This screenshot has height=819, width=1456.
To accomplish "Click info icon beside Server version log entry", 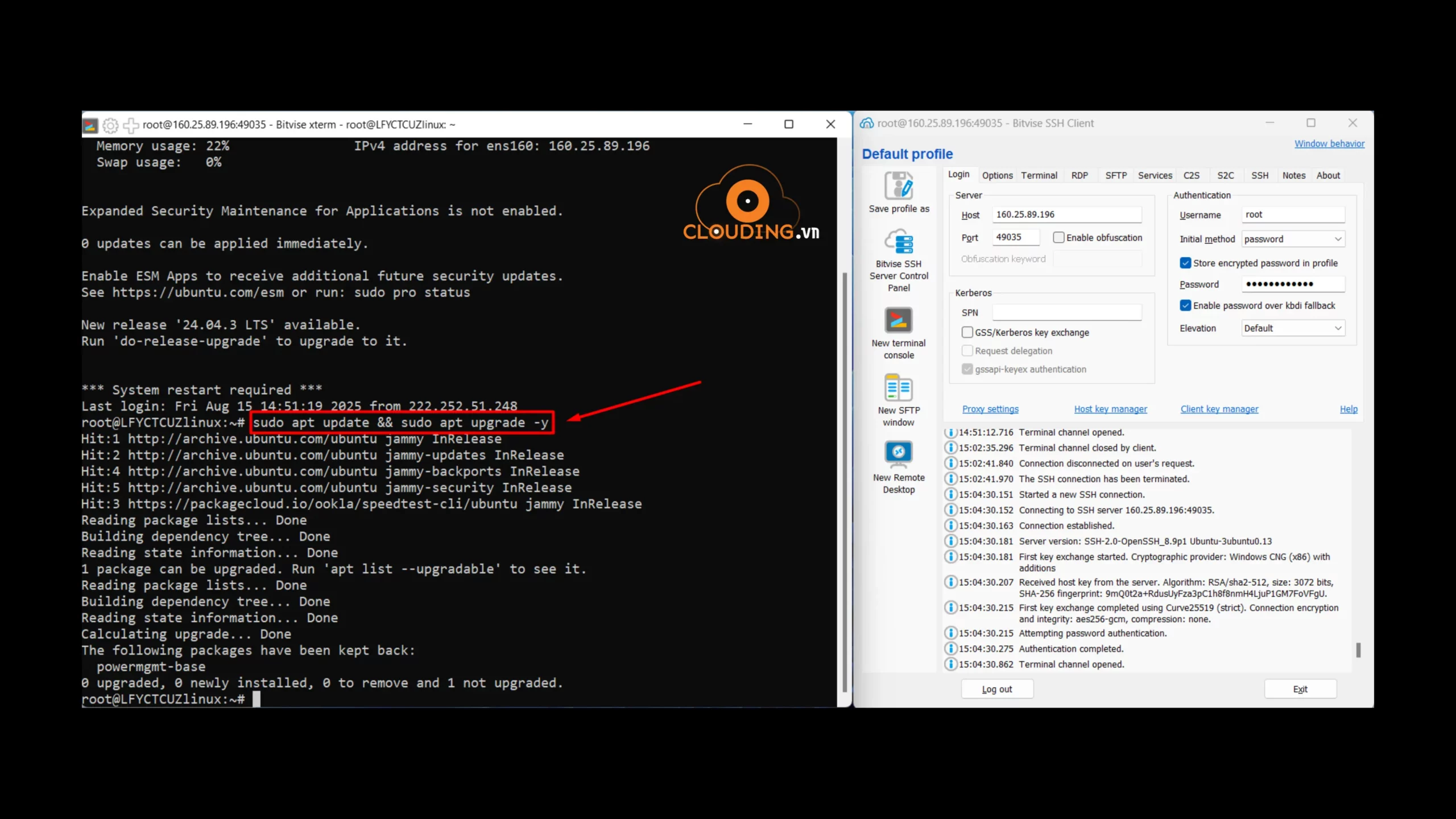I will click(x=950, y=541).
